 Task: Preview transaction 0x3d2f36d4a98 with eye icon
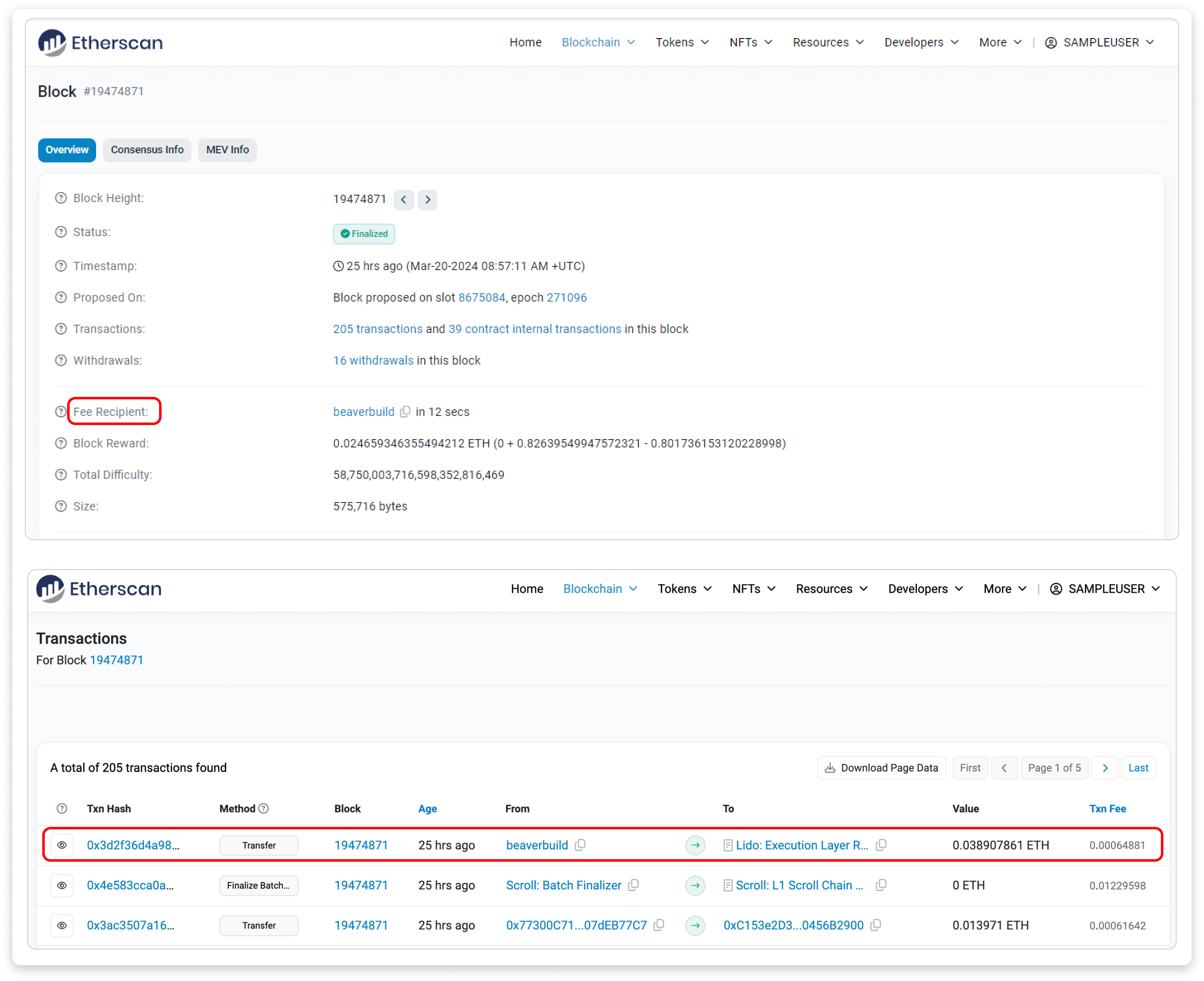(x=62, y=846)
